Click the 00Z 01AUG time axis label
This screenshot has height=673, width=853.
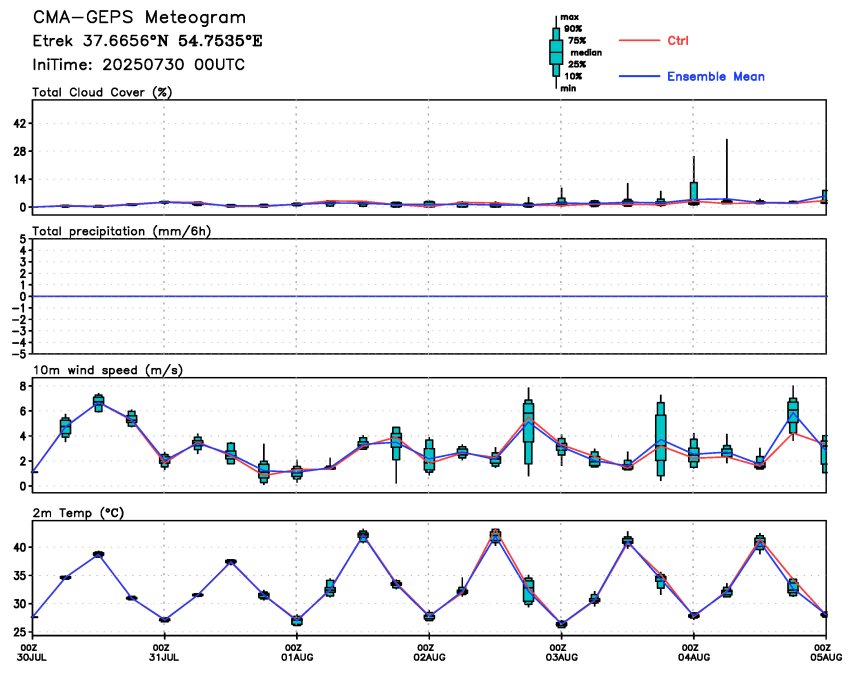pos(297,652)
